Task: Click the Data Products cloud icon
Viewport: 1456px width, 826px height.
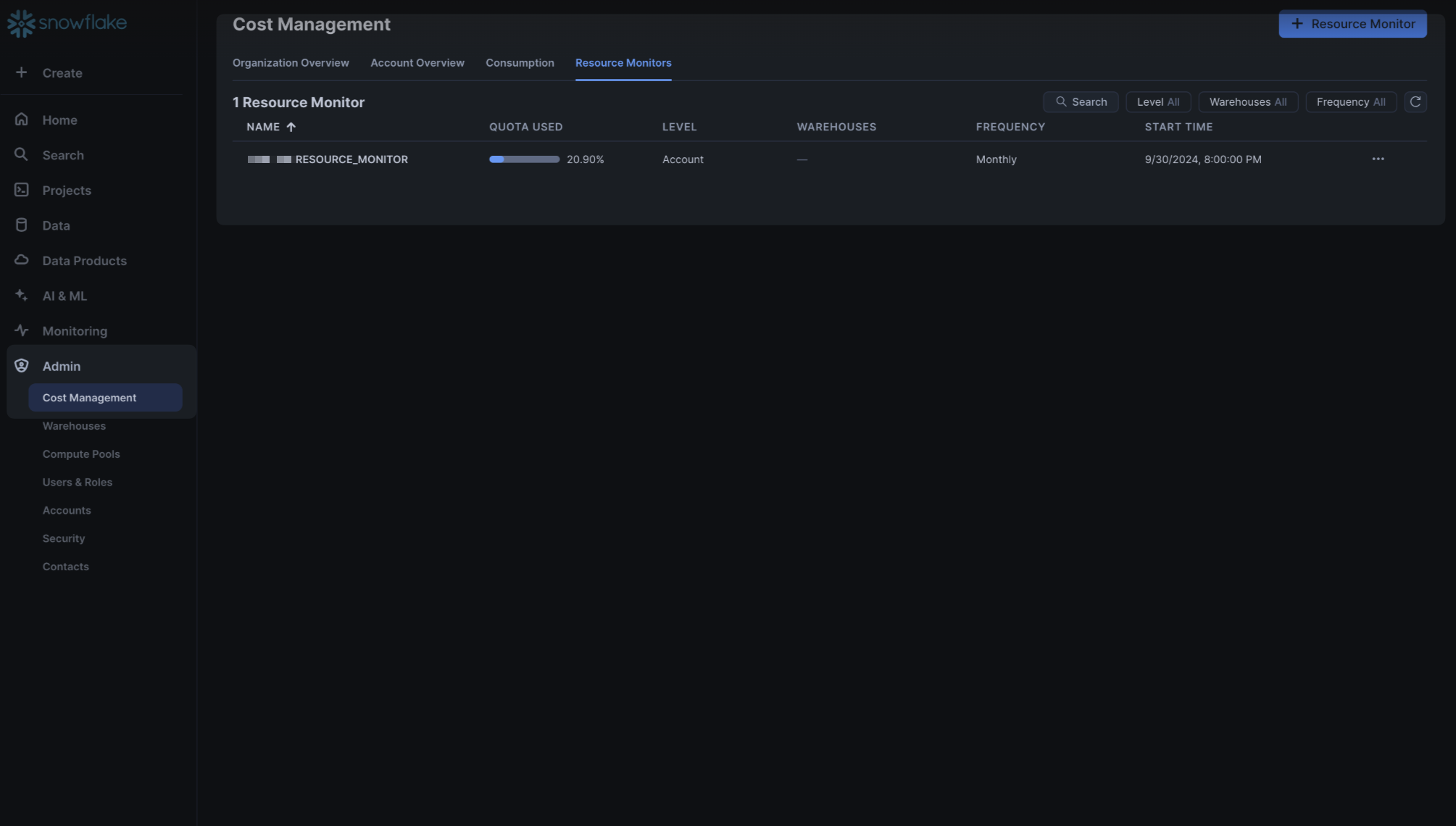Action: (x=21, y=260)
